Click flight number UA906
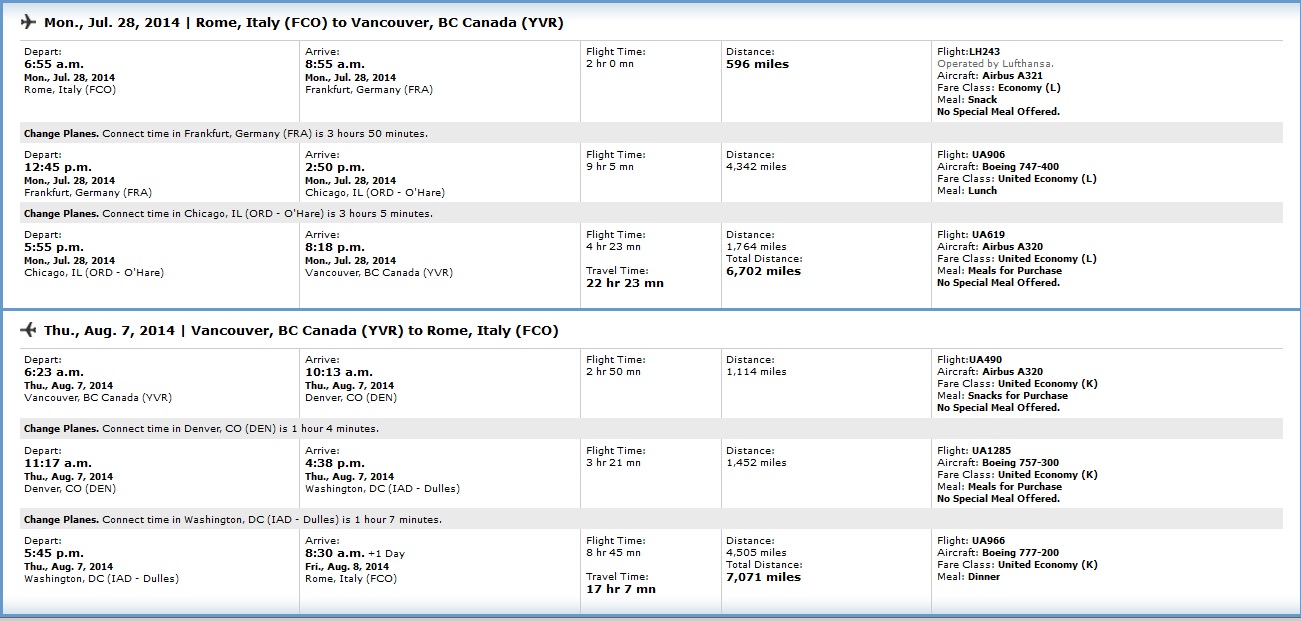This screenshot has height=621, width=1301. (x=986, y=154)
